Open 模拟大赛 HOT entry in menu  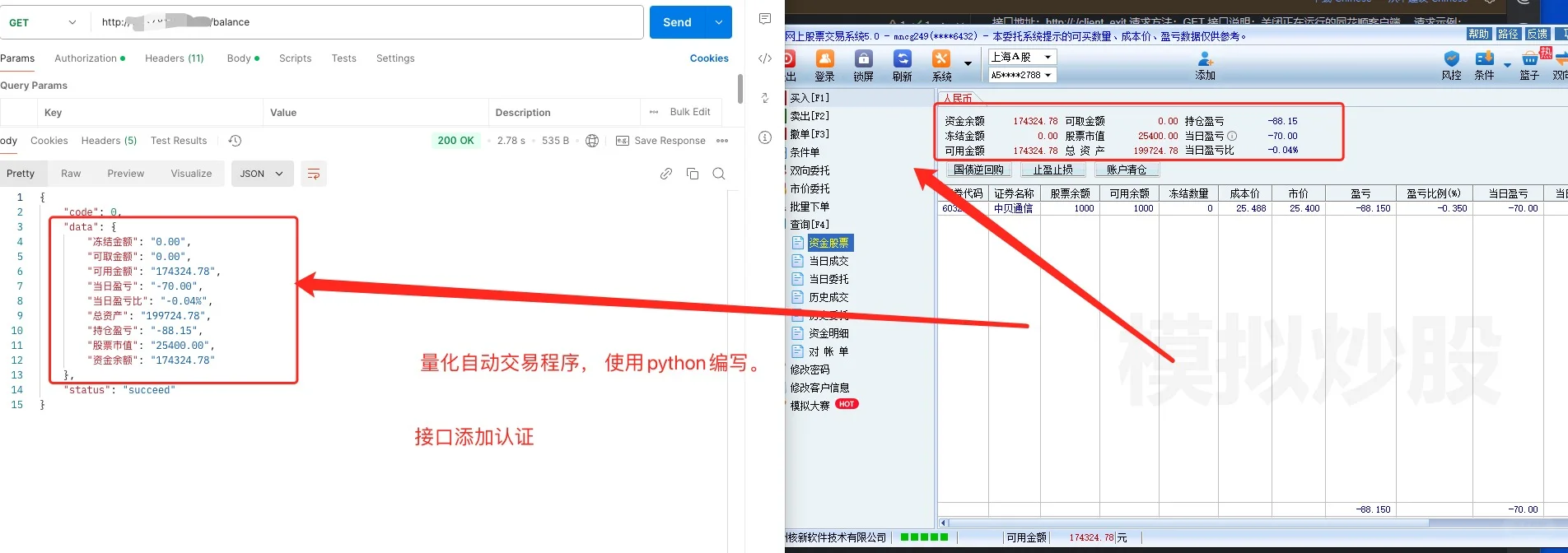(824, 405)
